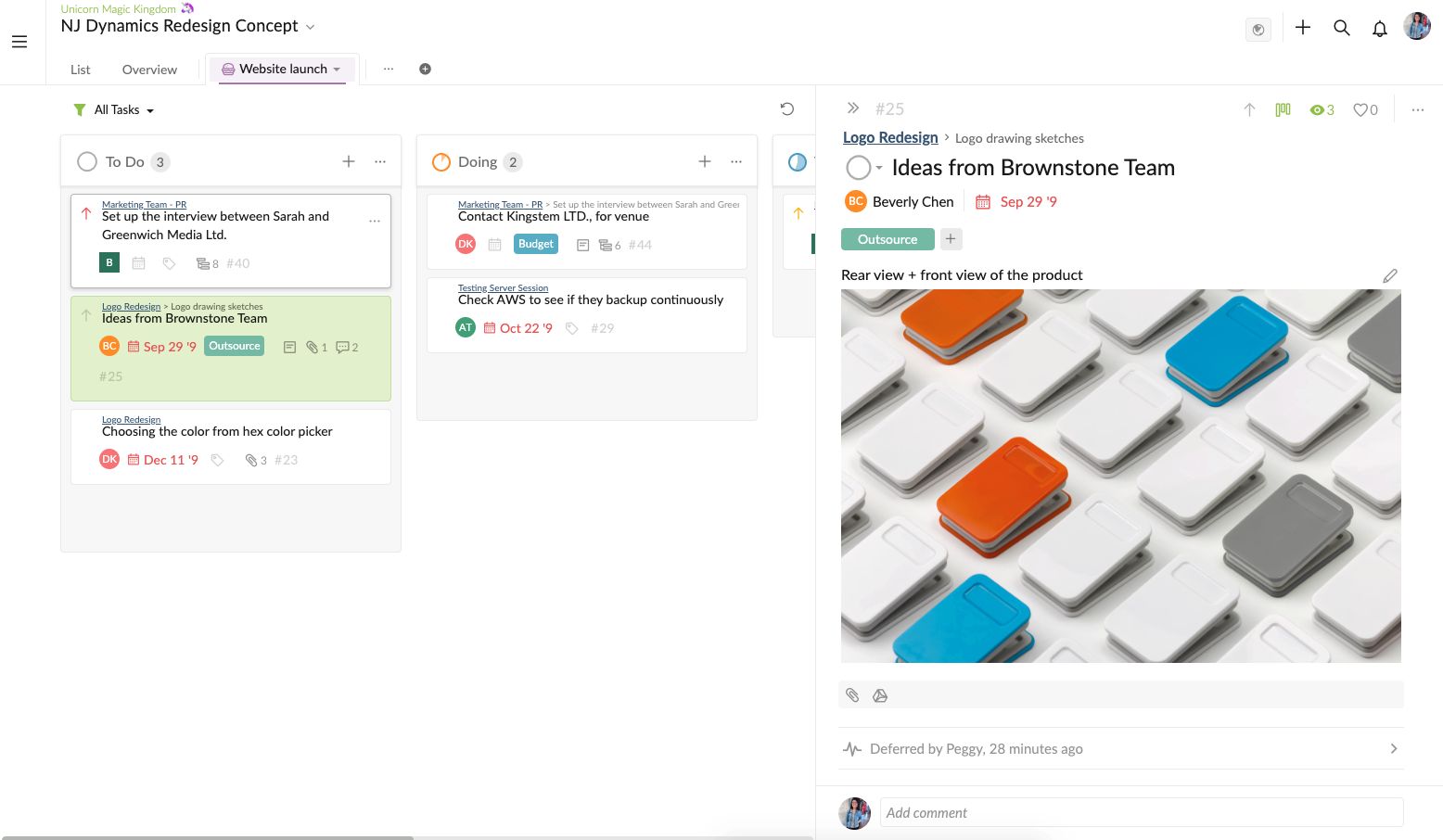
Task: Refresh the board with the reload icon
Action: pos(787,109)
